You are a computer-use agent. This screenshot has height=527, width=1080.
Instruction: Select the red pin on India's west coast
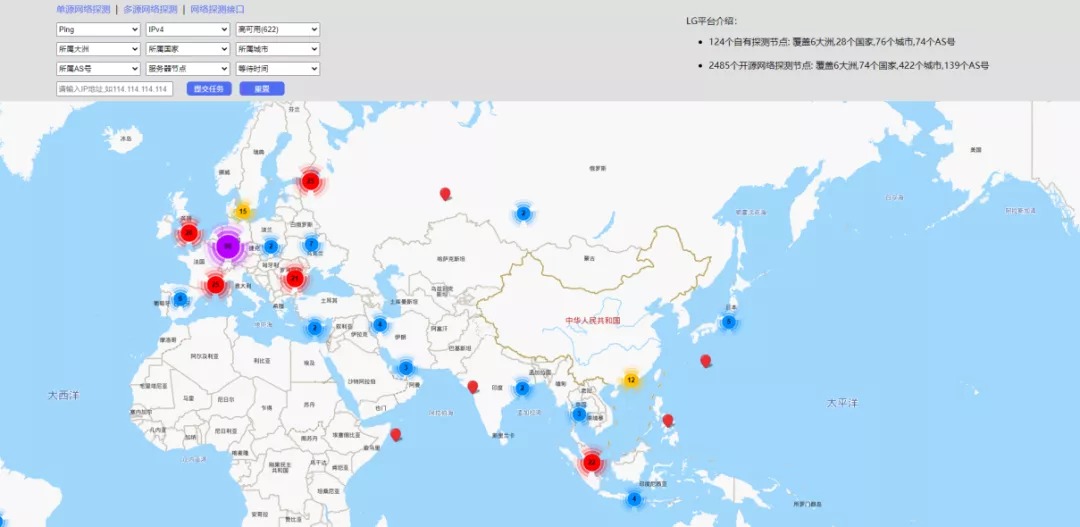point(472,386)
